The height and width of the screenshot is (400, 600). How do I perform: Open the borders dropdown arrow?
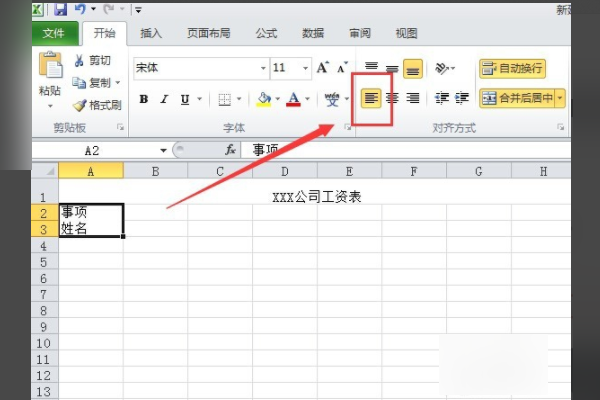pos(239,99)
